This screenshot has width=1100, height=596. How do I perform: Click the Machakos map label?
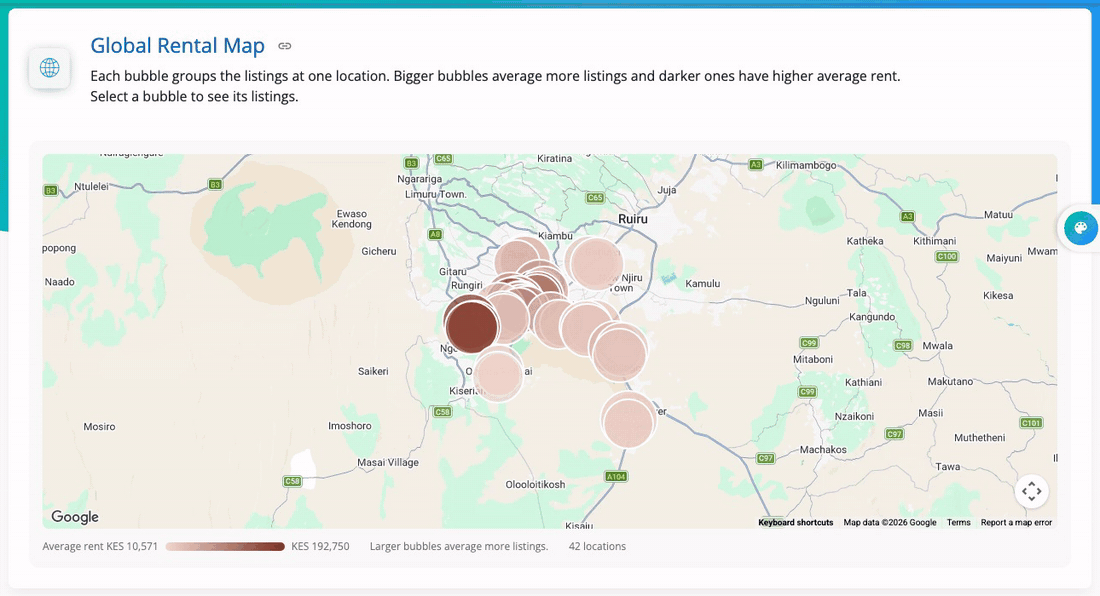pos(823,449)
